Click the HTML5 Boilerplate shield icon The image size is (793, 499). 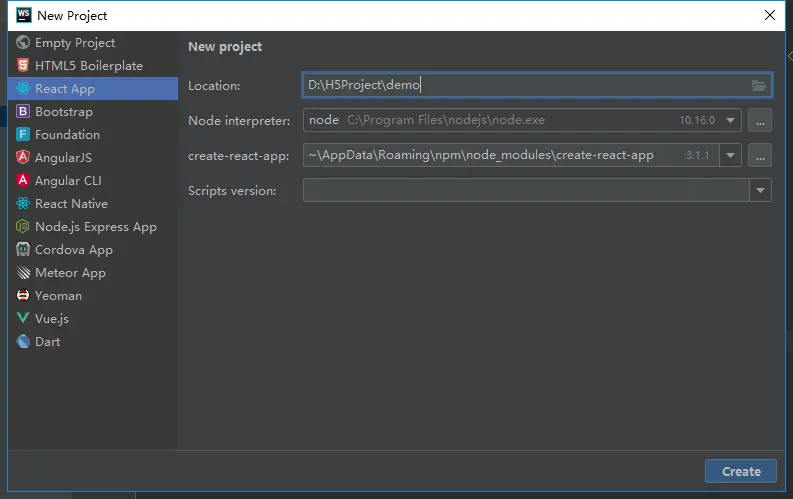pyautogui.click(x=23, y=65)
